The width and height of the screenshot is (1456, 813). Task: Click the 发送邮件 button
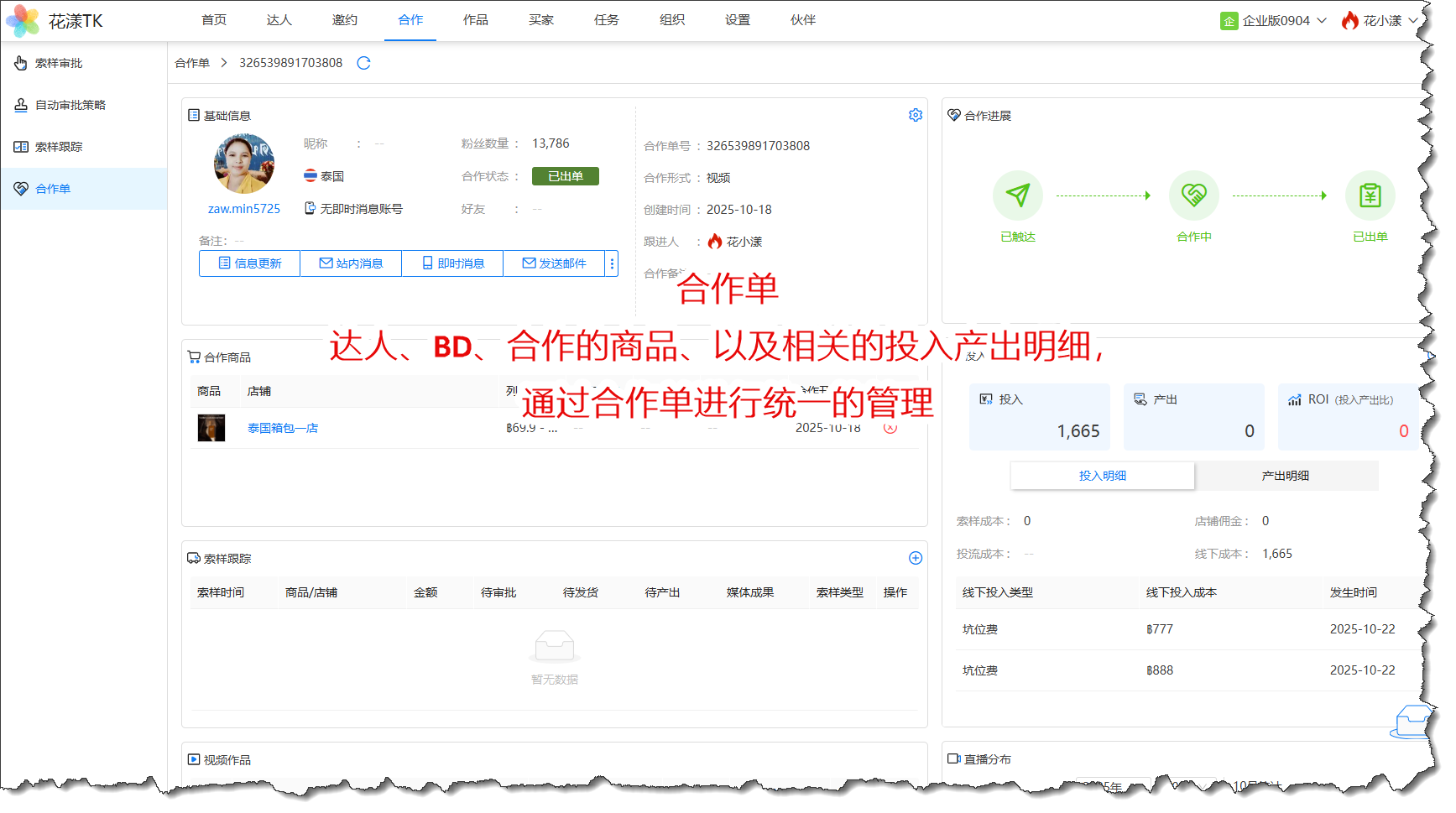click(554, 263)
